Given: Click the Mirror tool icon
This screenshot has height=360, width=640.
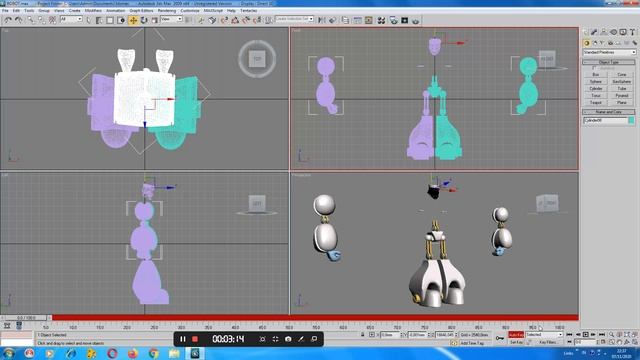Looking at the screenshot, I should coord(322,20).
